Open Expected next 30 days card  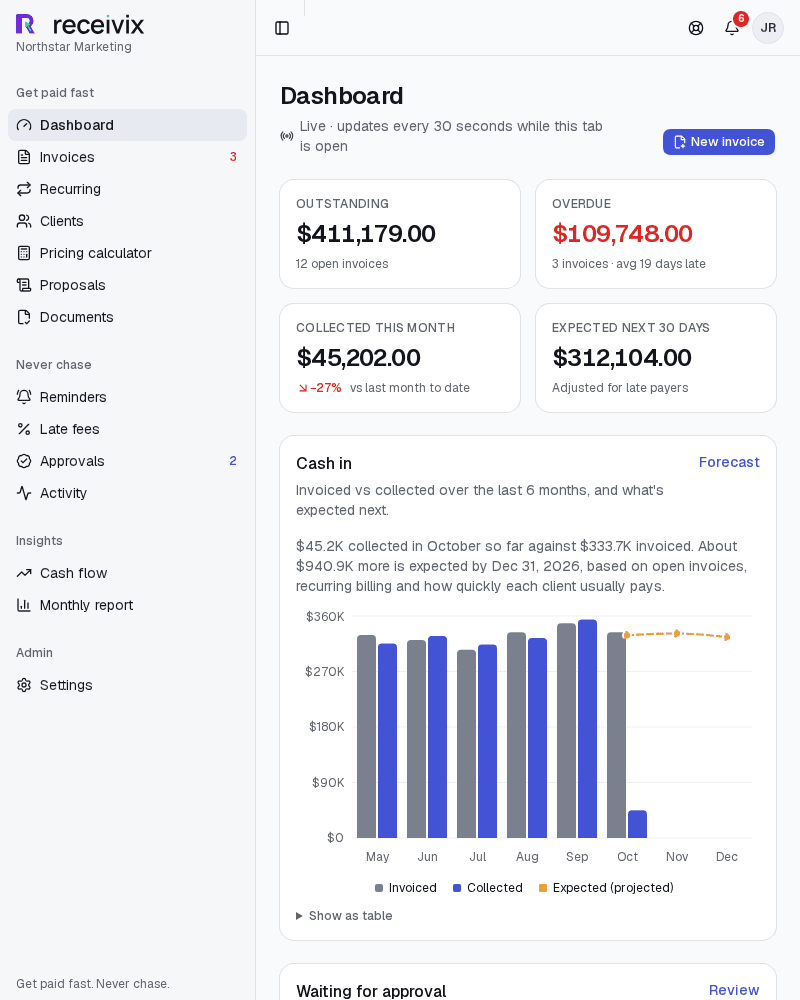(x=656, y=358)
